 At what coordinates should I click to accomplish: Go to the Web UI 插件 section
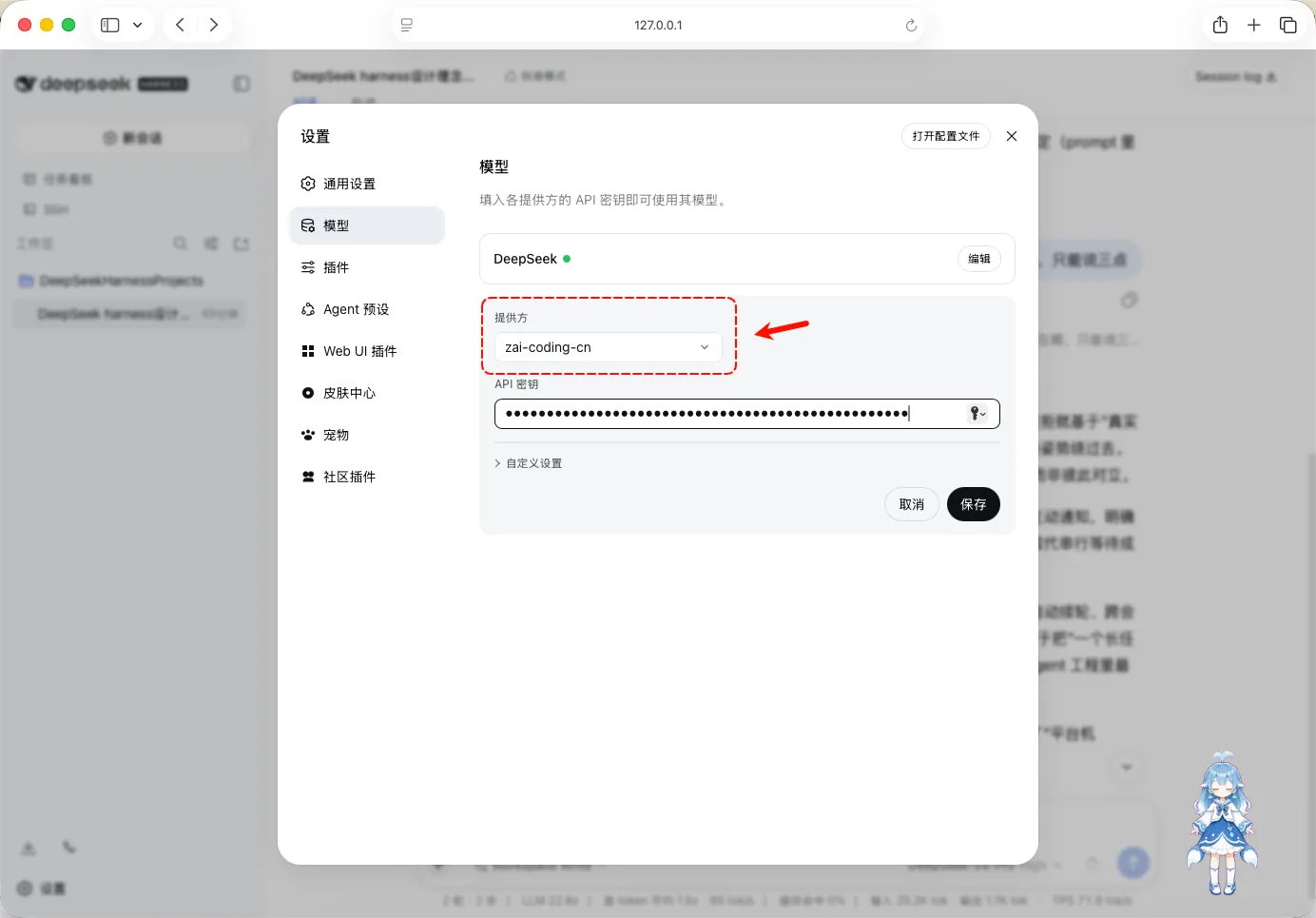coord(367,351)
